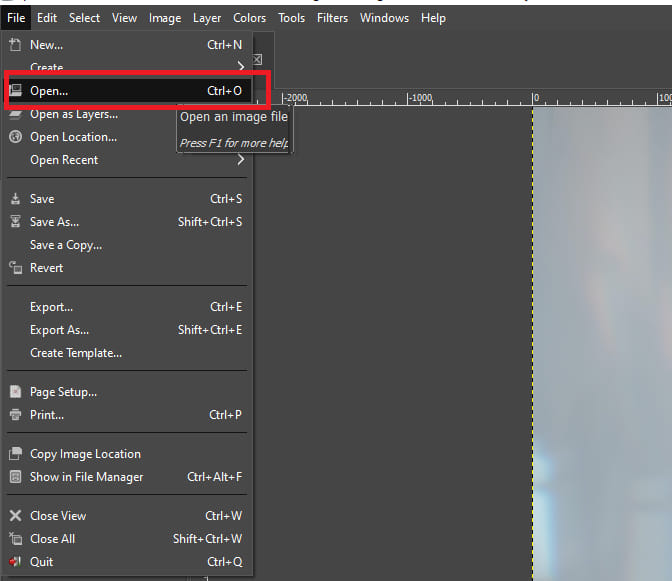Image resolution: width=672 pixels, height=581 pixels.
Task: Open the Edit menu
Action: (47, 18)
